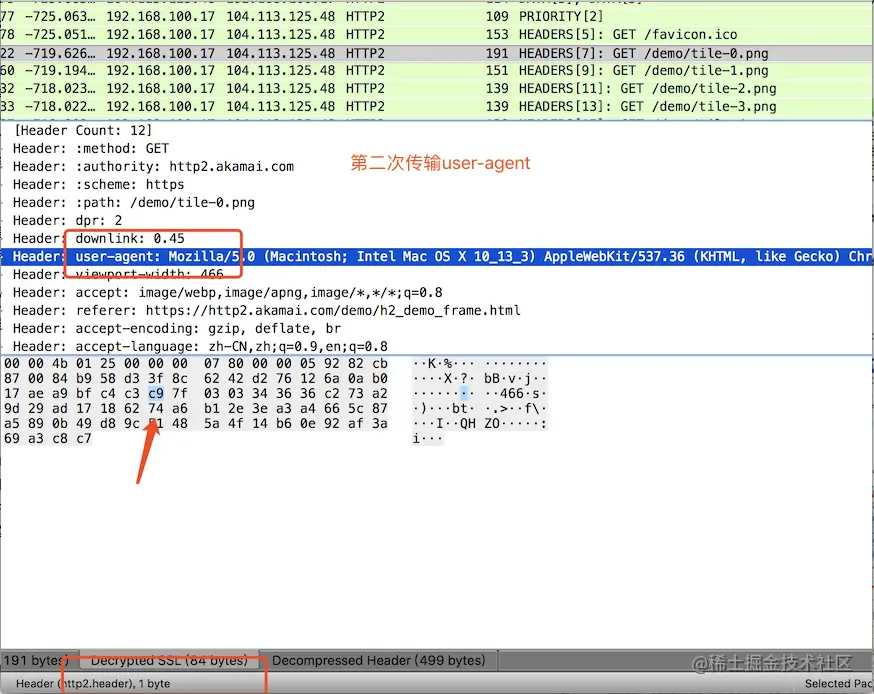
Task: Select packet row GET /demo/tile-3.png
Action: click(437, 106)
